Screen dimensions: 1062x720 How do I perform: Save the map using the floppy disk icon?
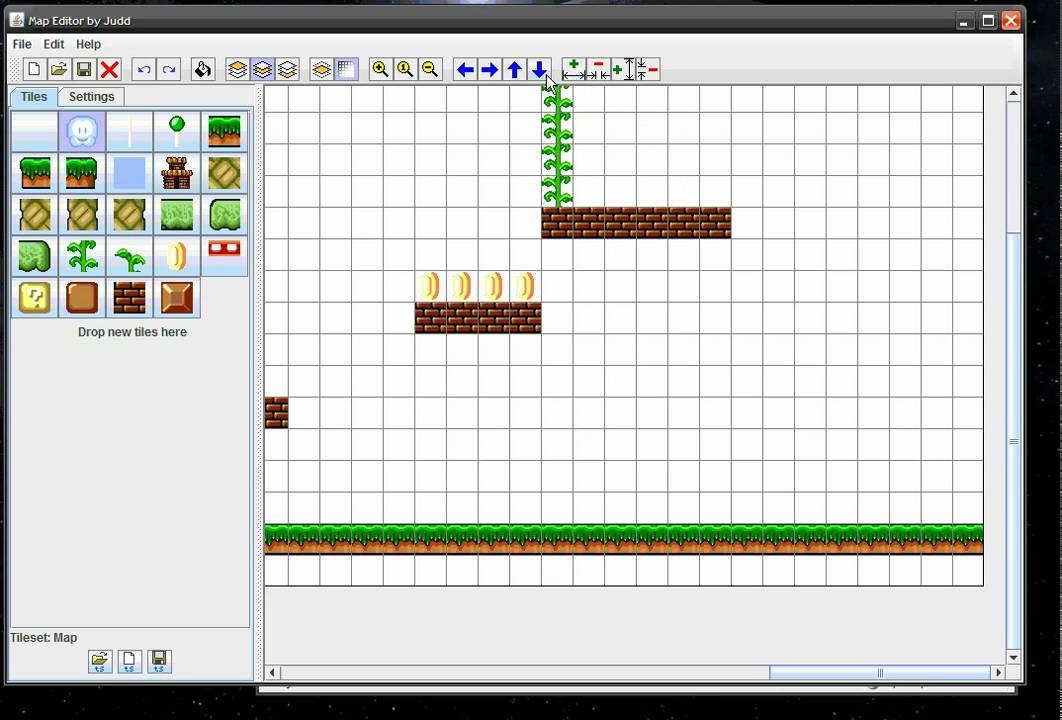84,69
